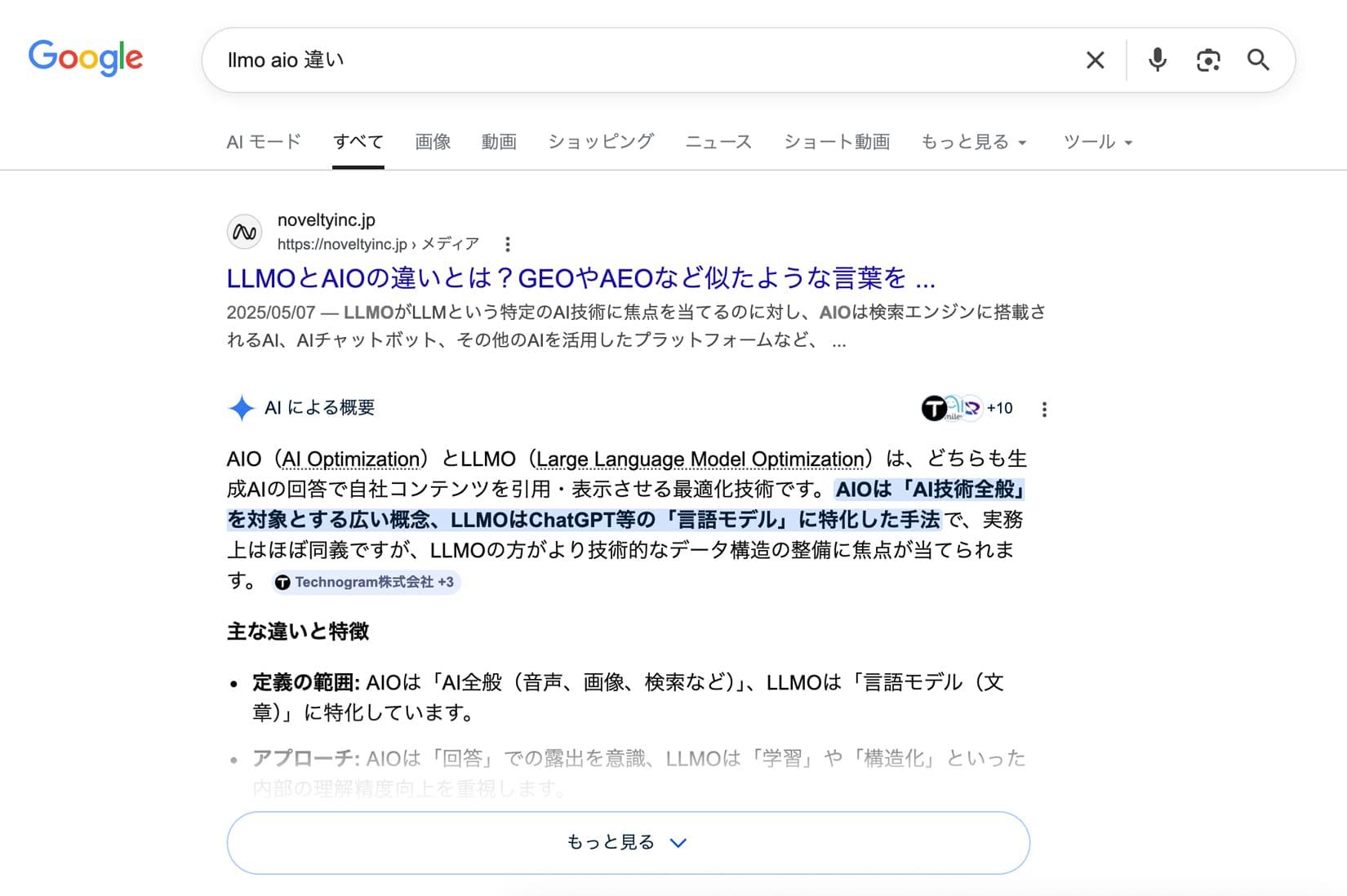The height and width of the screenshot is (896, 1347).
Task: Open the もっと見る dropdown in the tab bar
Action: coord(973,141)
